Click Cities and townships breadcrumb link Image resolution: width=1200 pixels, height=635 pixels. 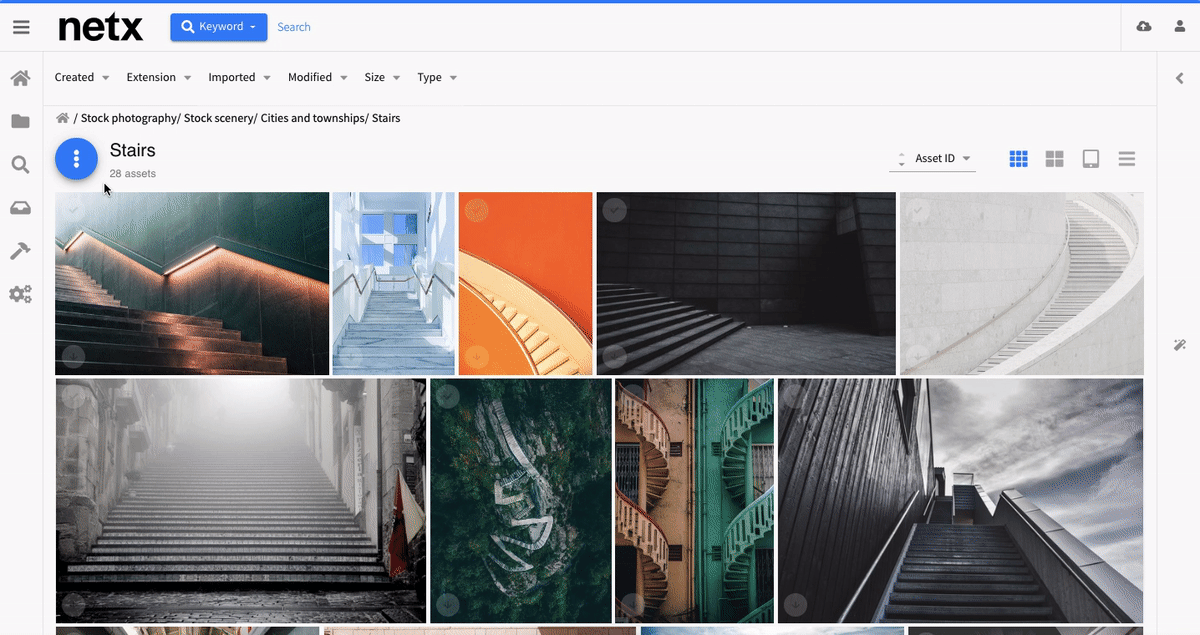click(x=313, y=118)
